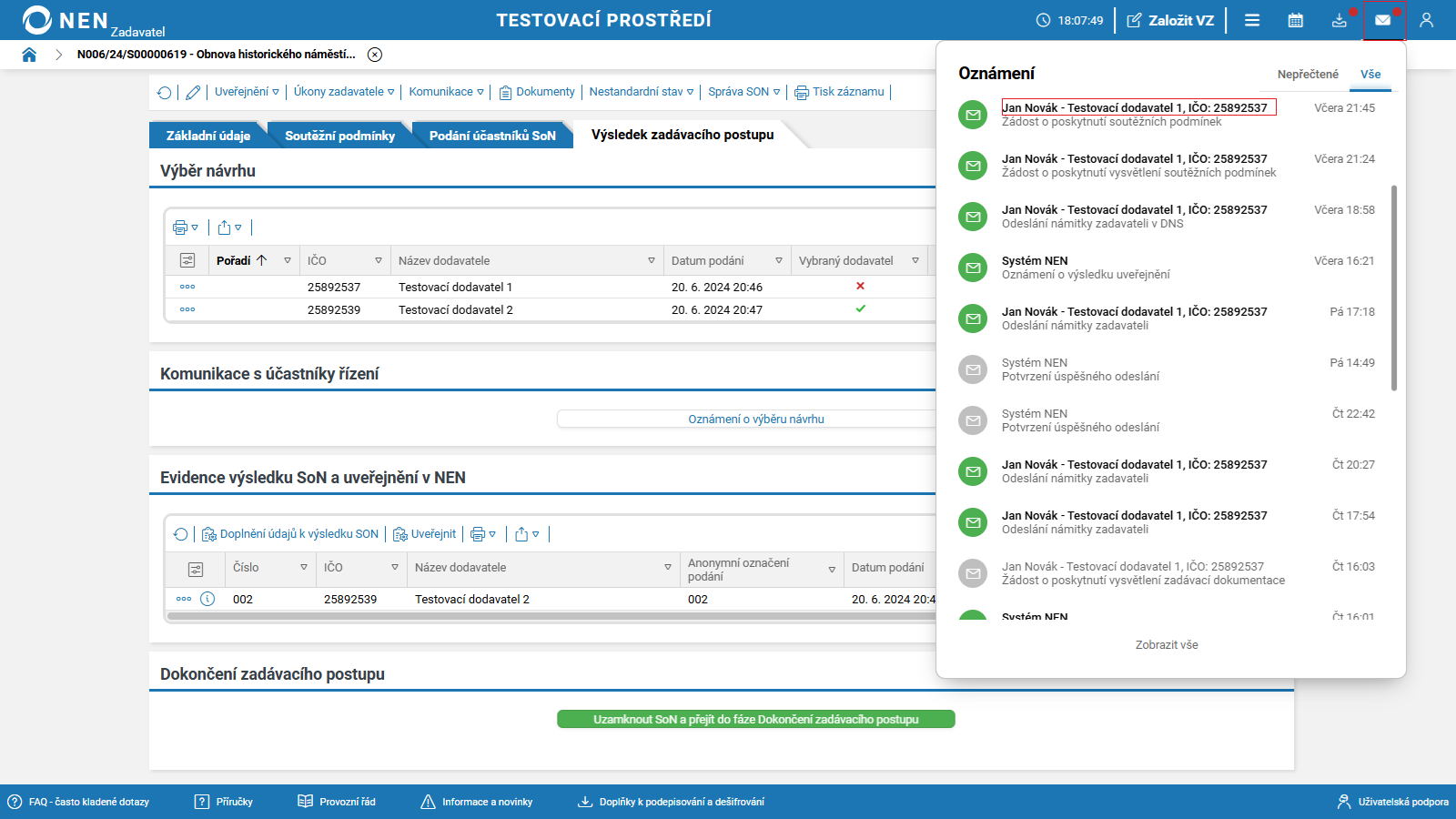
Task: Switch to the Soutěžní podmínky tab
Action: pyautogui.click(x=339, y=136)
